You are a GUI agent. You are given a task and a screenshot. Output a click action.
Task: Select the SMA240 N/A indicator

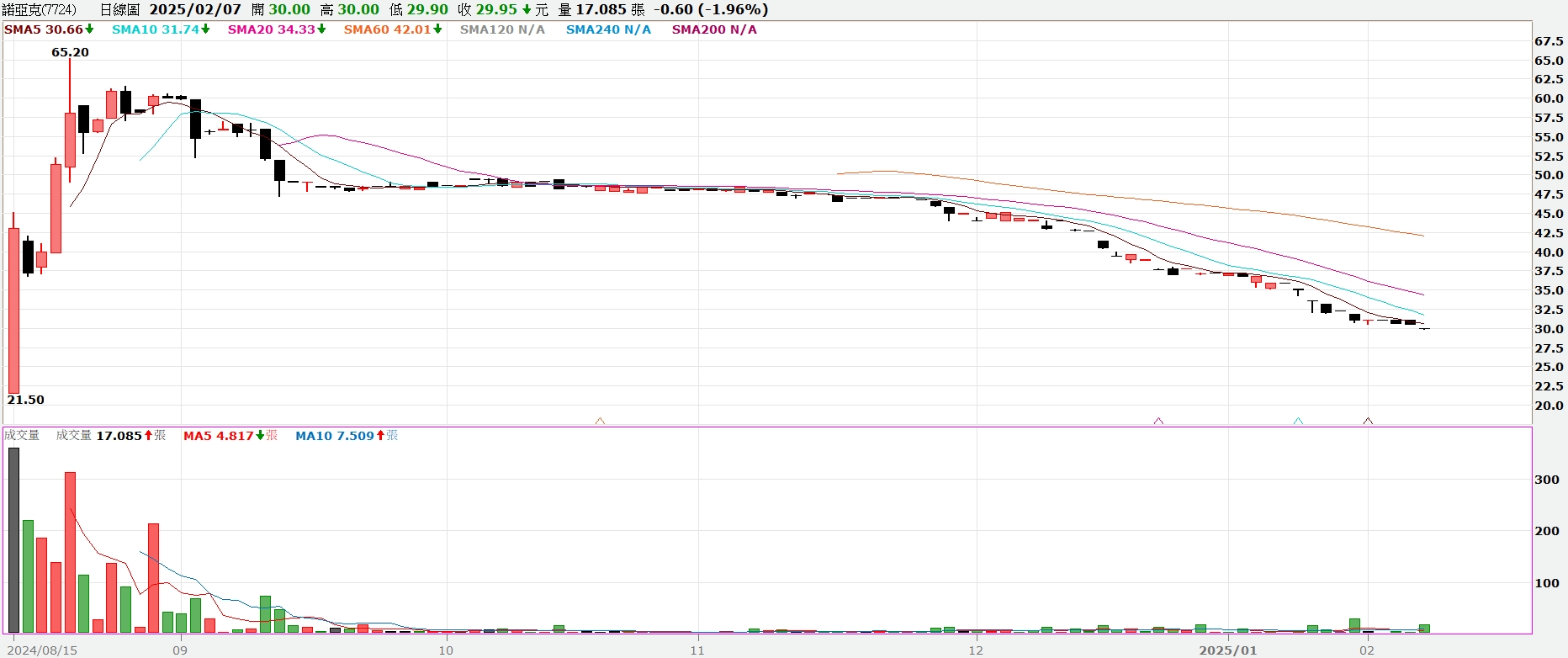[608, 29]
